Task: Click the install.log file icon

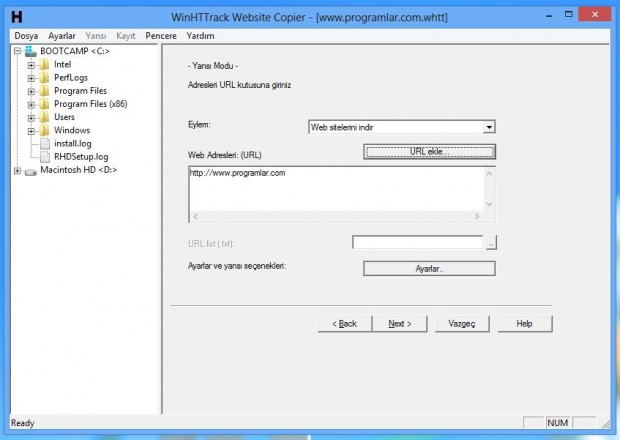Action: click(x=45, y=144)
